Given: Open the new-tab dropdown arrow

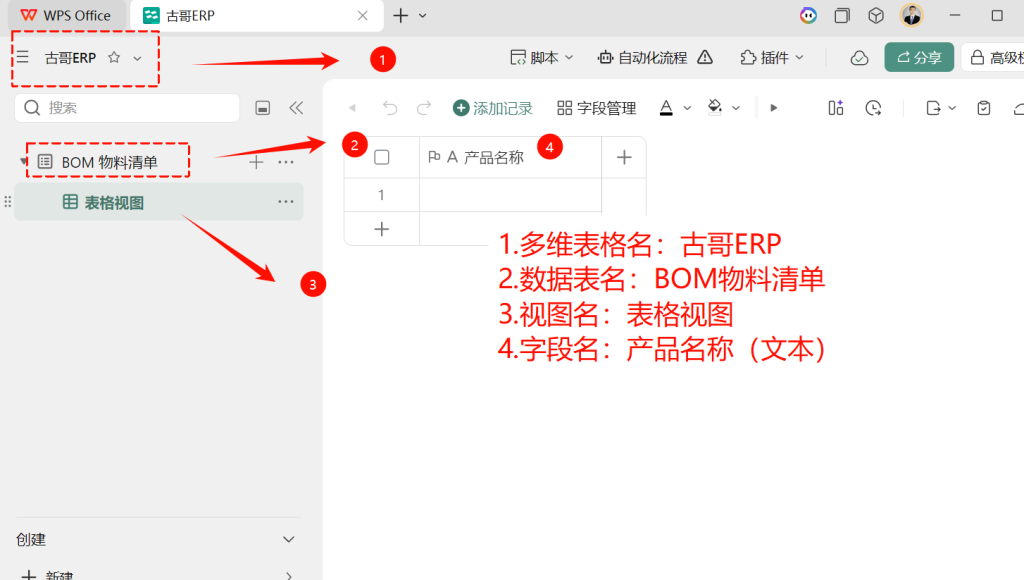Looking at the screenshot, I should [x=423, y=16].
